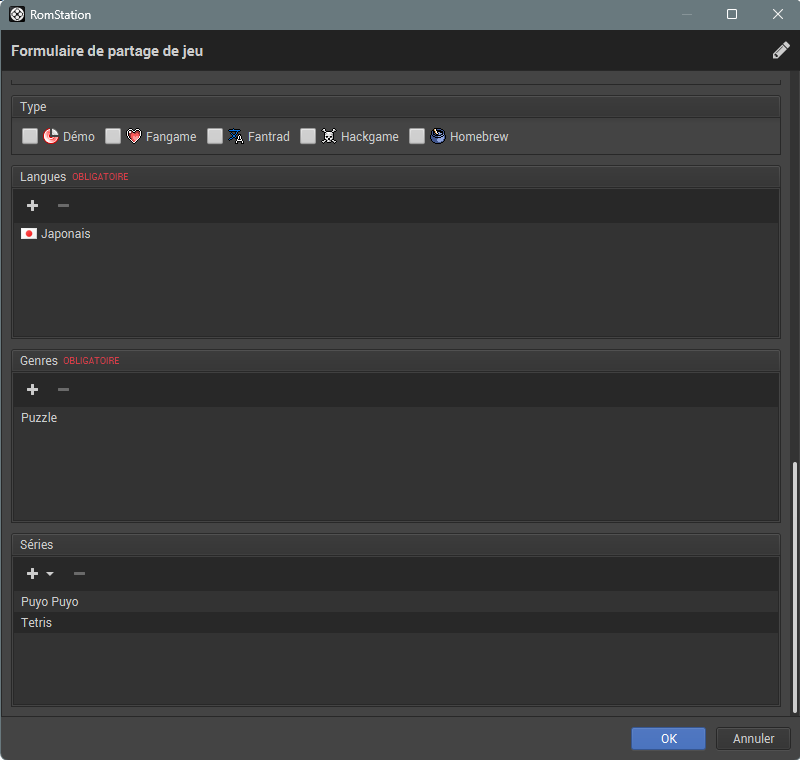Confirm the form with OK button
The width and height of the screenshot is (800, 760).
pos(669,739)
